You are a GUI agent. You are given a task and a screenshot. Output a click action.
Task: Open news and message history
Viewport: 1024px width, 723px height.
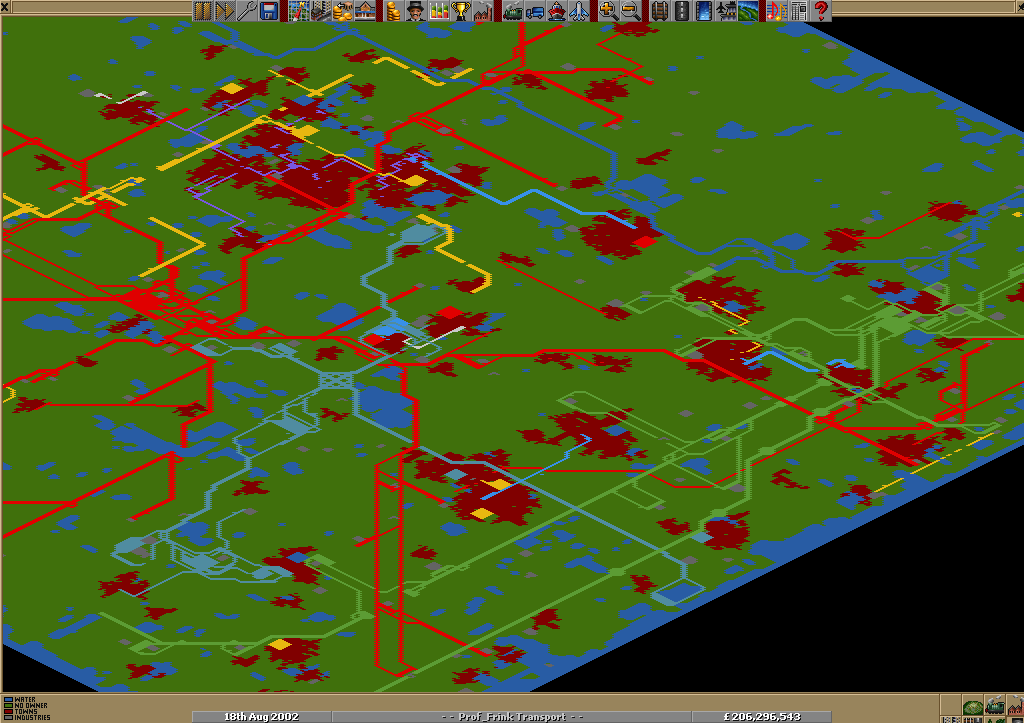point(799,10)
